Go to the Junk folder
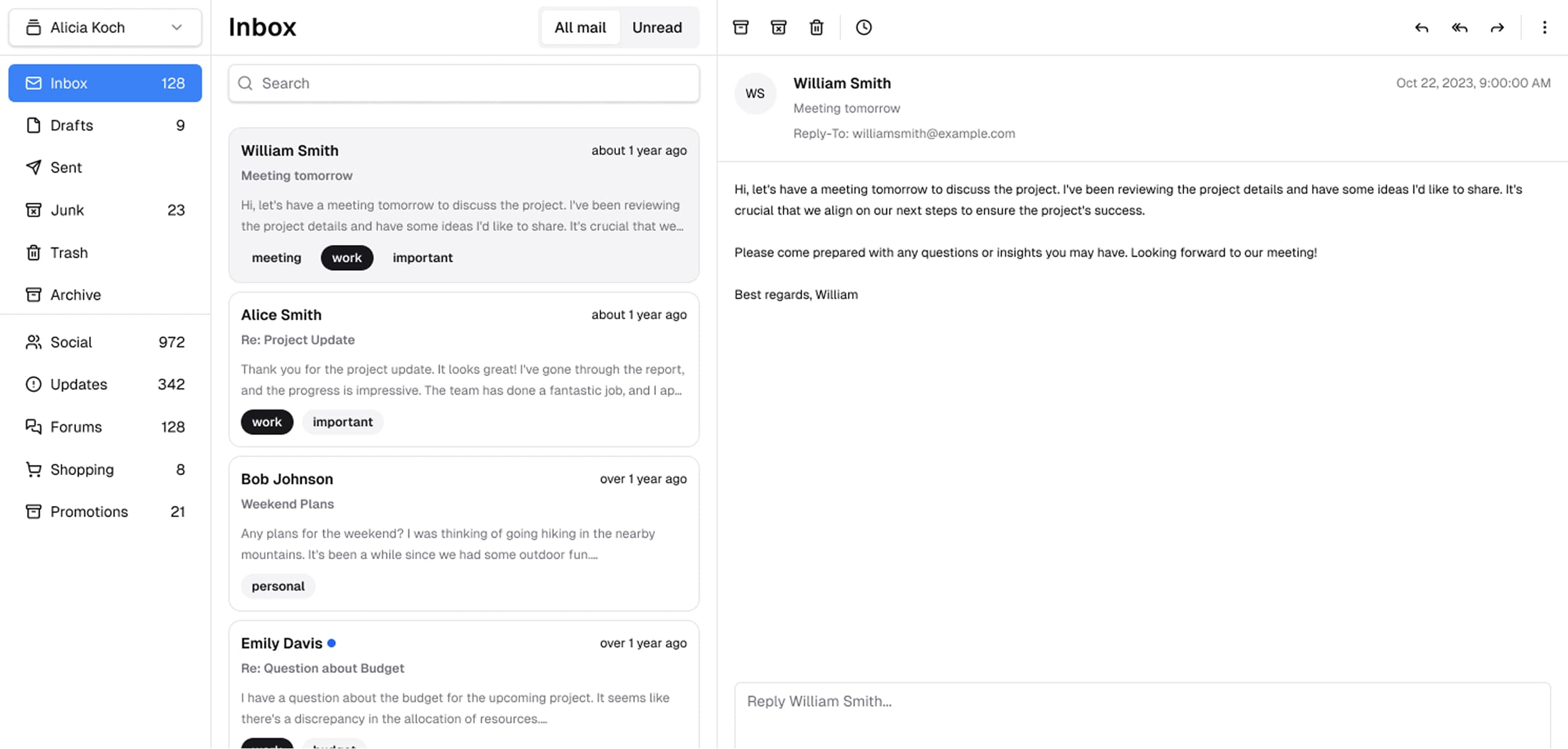Screen dimensions: 1568x749 pyautogui.click(x=105, y=210)
